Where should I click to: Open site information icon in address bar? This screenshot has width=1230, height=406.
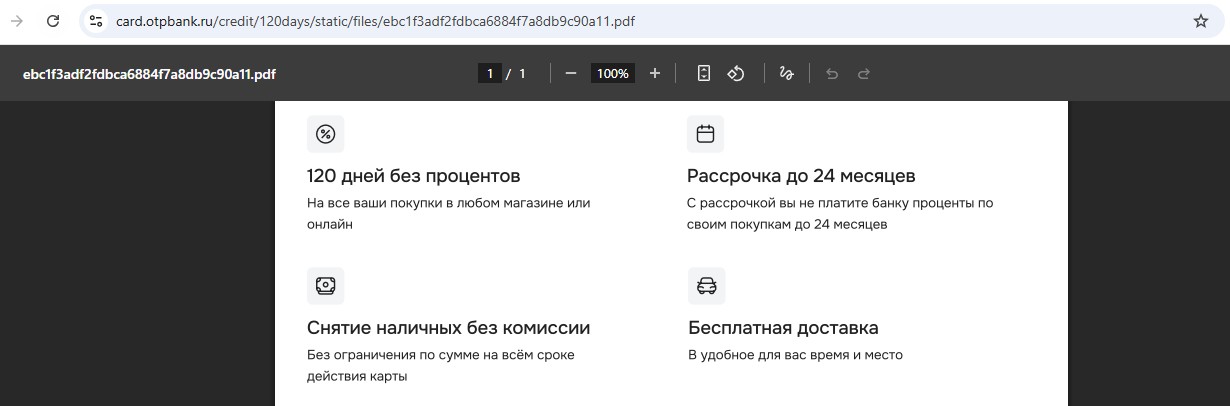96,21
